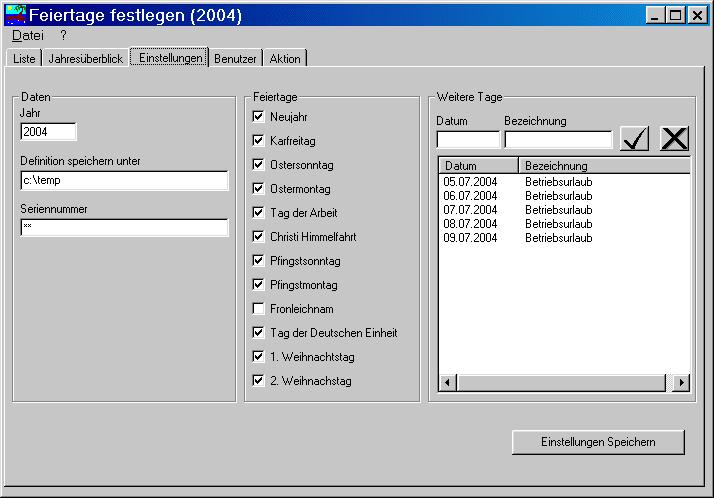Click the left scroll arrow of the list
The width and height of the screenshot is (714, 498).
[448, 382]
